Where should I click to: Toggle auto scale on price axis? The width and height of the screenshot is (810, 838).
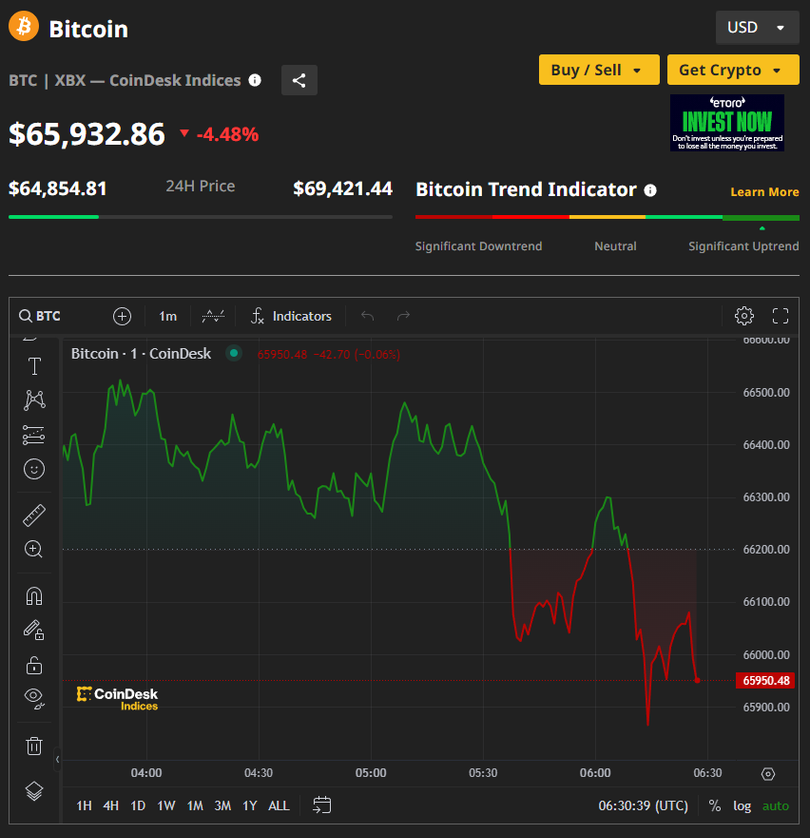tap(775, 806)
